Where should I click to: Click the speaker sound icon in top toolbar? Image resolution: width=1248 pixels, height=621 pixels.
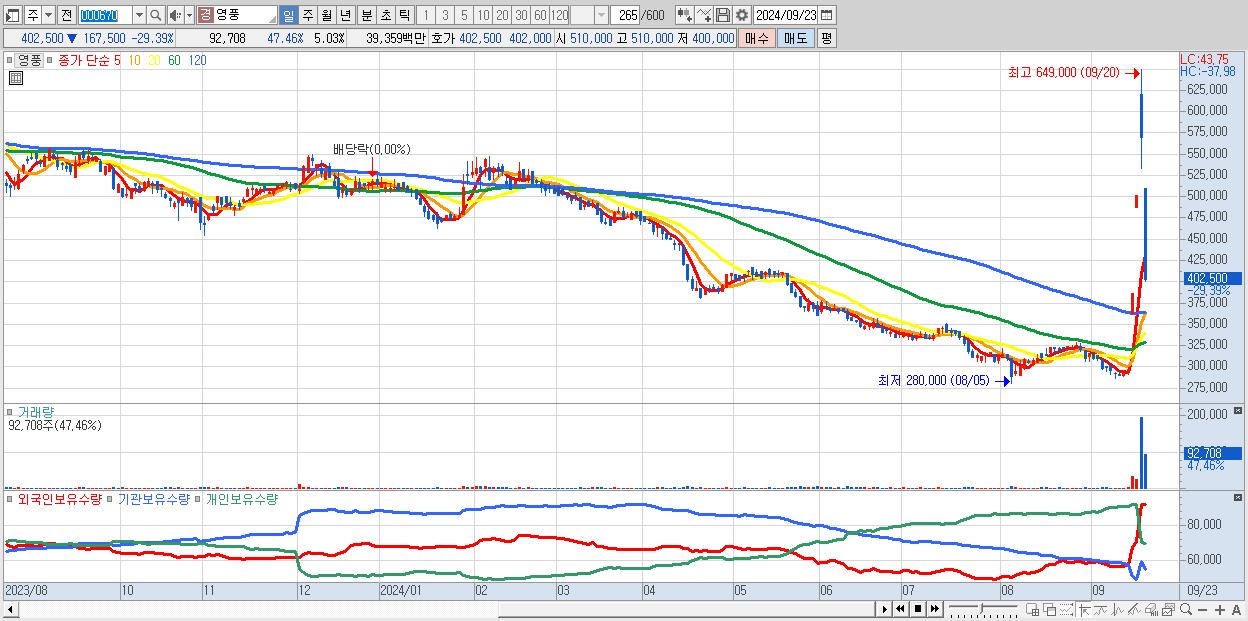pos(174,15)
